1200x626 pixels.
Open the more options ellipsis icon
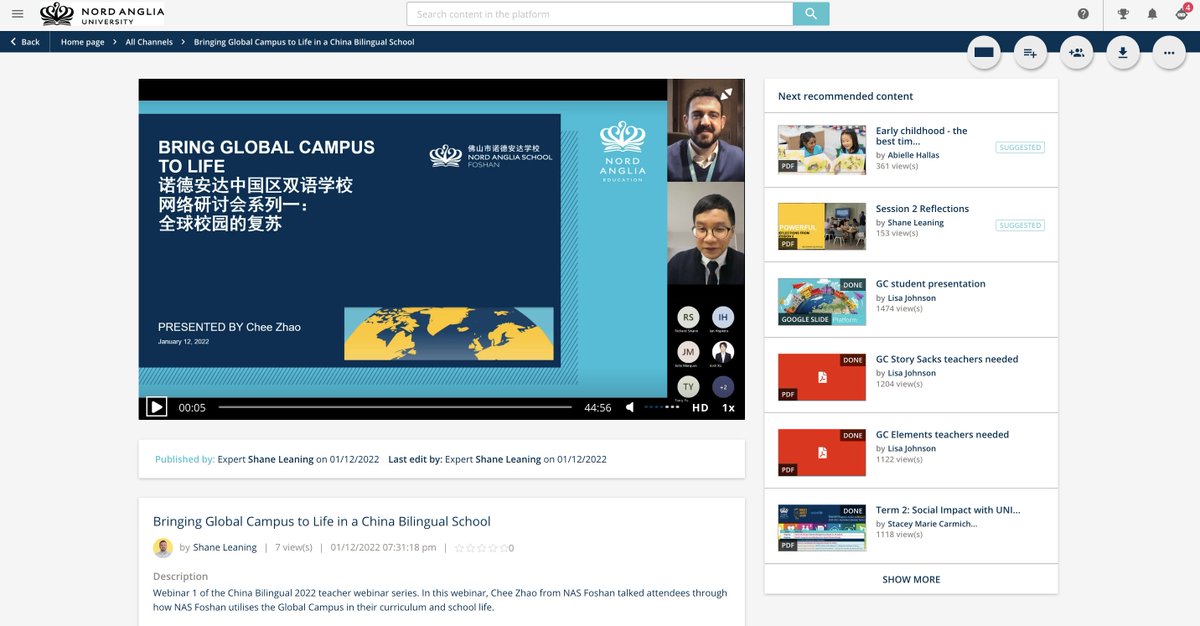[1168, 52]
